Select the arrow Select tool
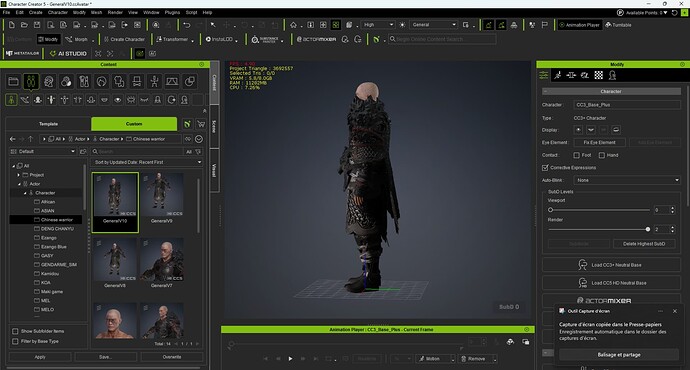This screenshot has height=370, width=690. click(x=213, y=25)
